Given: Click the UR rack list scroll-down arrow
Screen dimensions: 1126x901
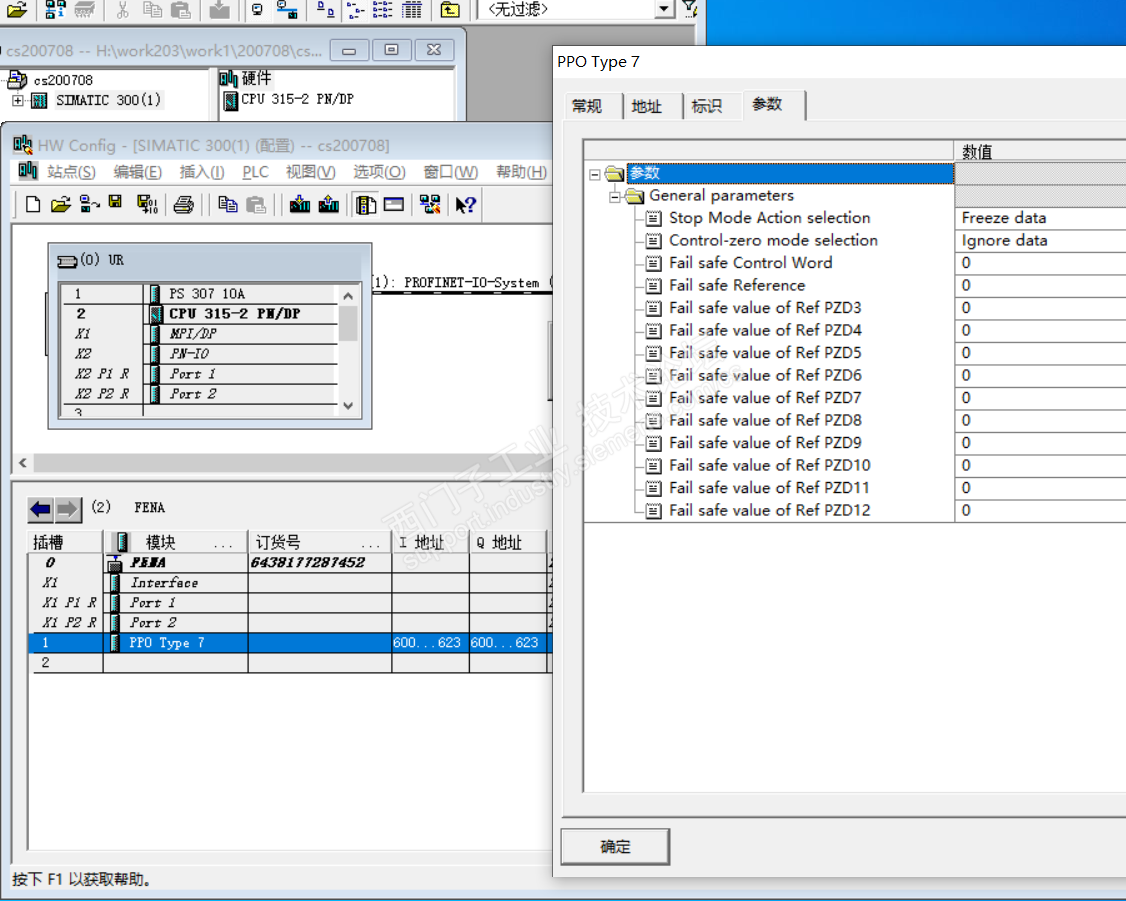Looking at the screenshot, I should pos(348,406).
